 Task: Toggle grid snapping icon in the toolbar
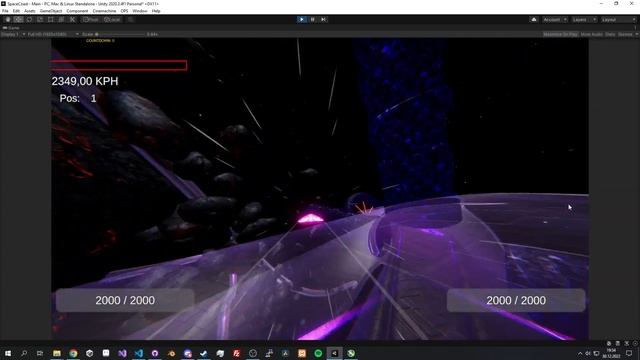point(131,19)
